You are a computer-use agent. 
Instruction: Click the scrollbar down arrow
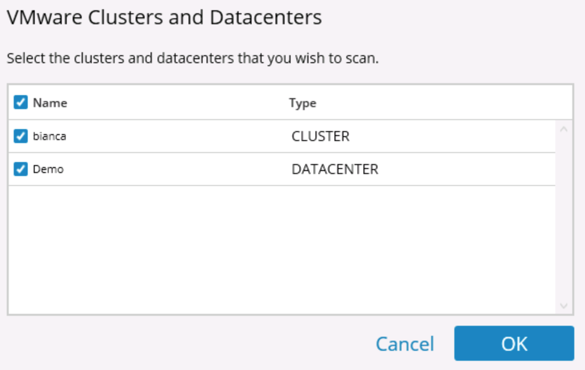coord(564,306)
